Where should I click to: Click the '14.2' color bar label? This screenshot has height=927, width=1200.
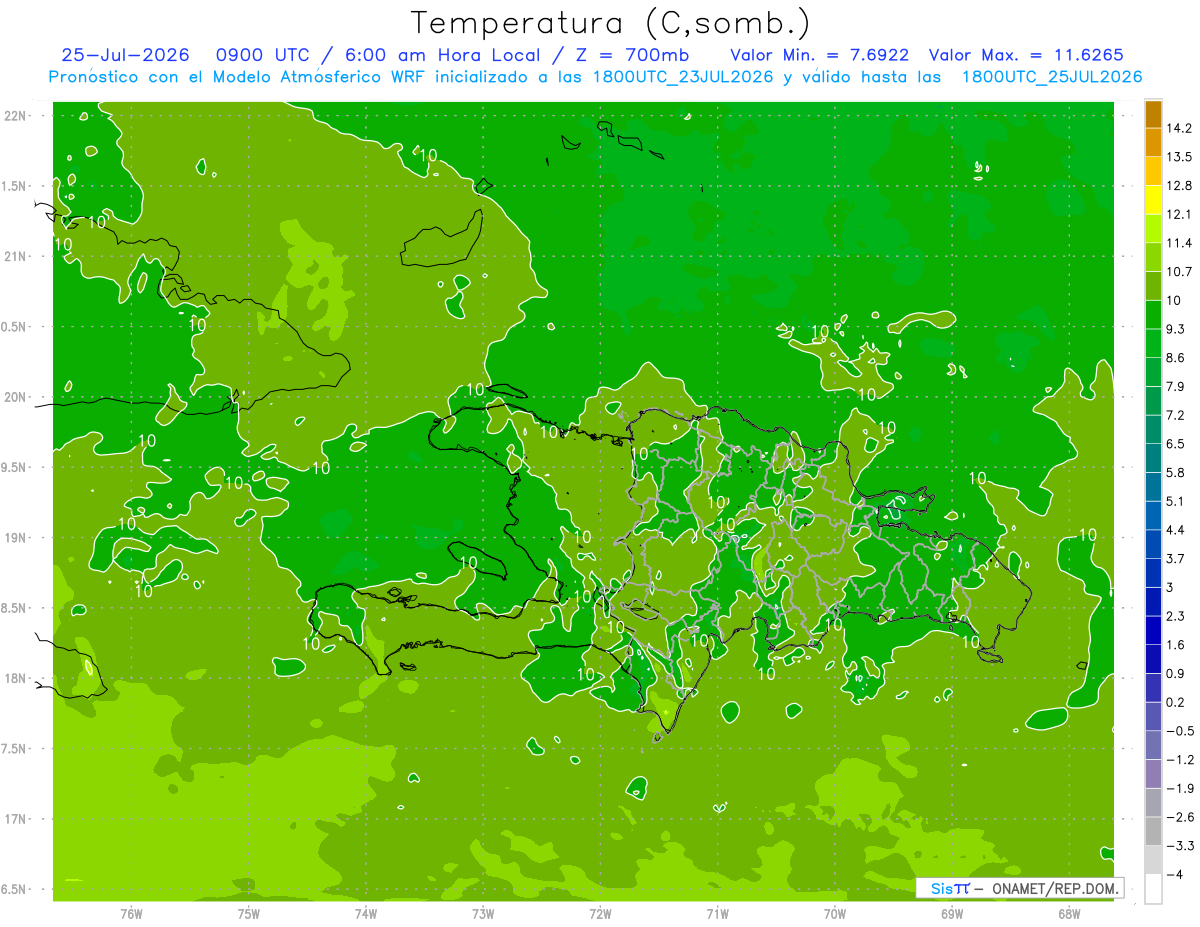1181,128
